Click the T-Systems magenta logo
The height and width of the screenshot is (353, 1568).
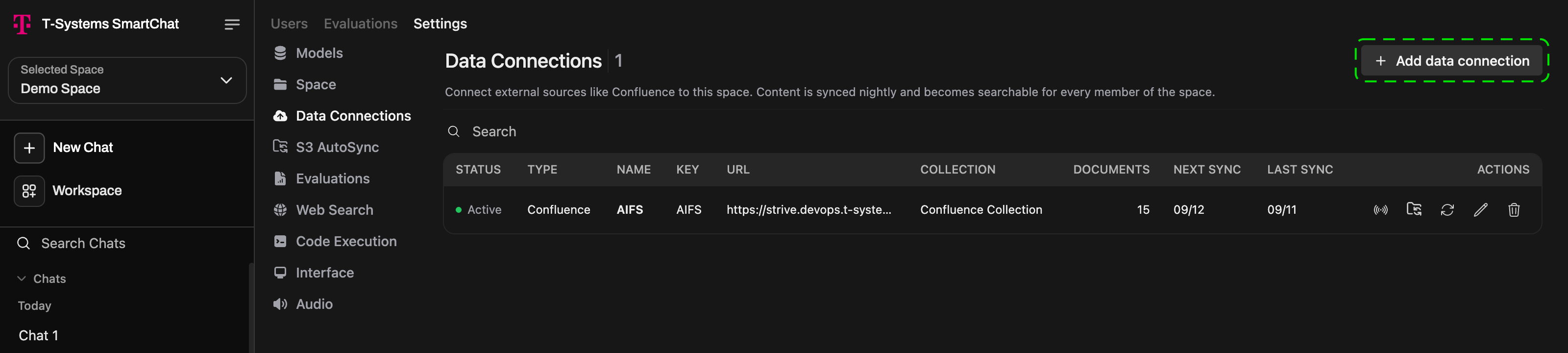22,25
